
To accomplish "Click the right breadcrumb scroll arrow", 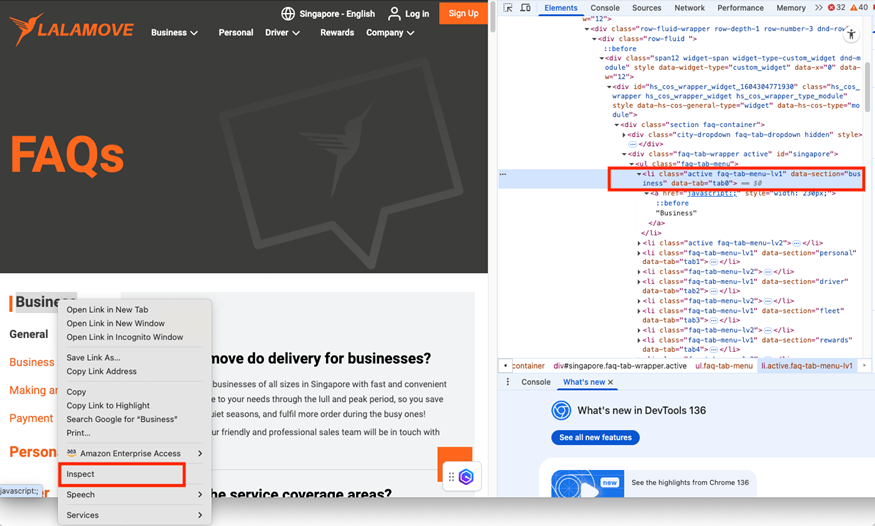I will [x=864, y=366].
